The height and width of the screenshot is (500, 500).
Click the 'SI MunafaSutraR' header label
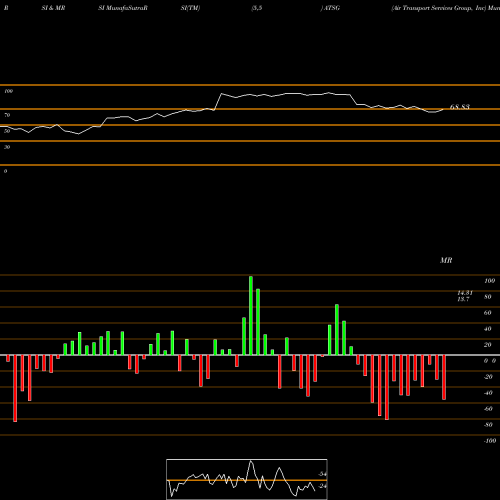click(x=123, y=8)
